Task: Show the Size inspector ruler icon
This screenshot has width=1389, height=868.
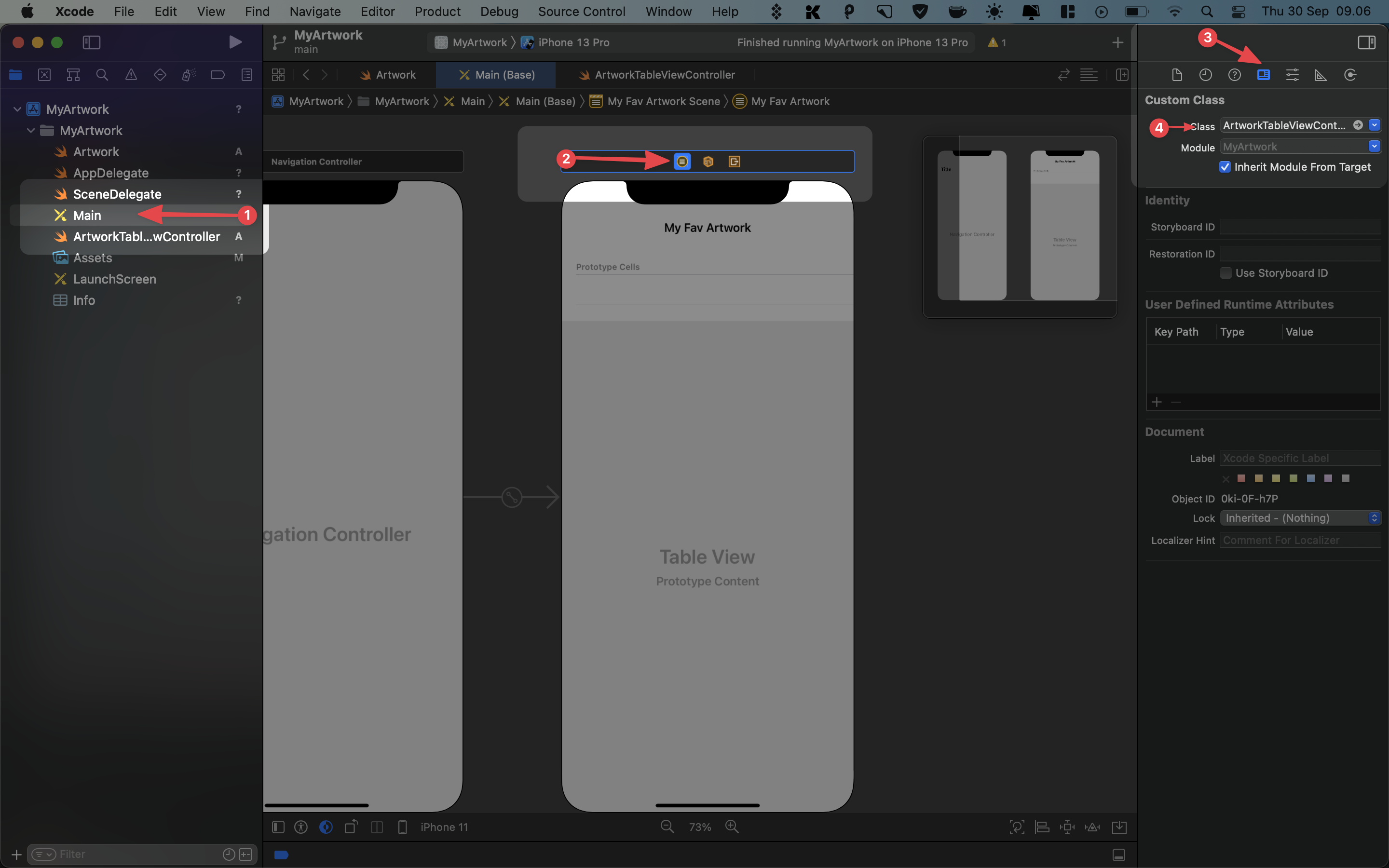Action: pos(1321,75)
